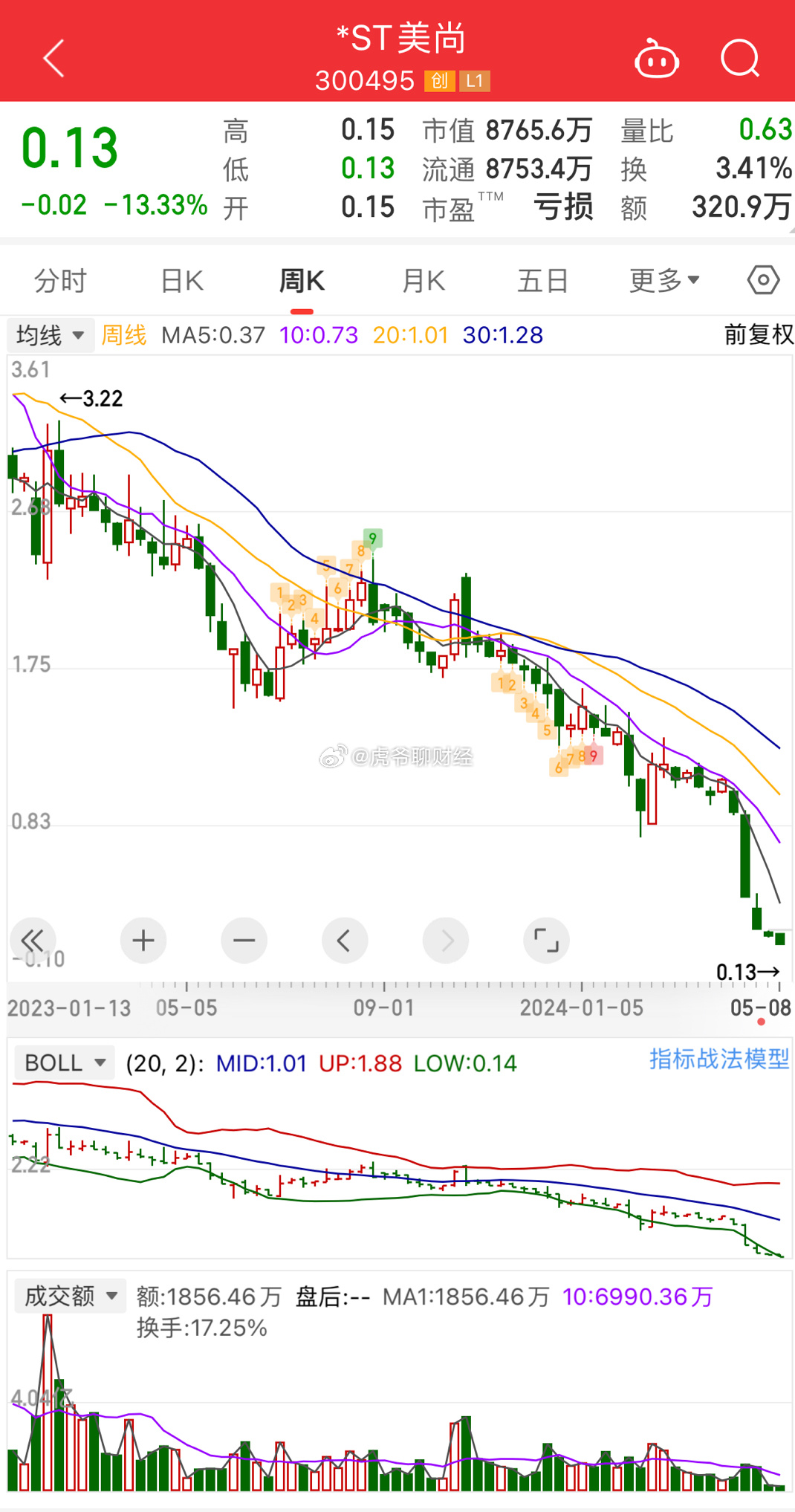
Task: Click the zoom in plus button
Action: (x=143, y=941)
